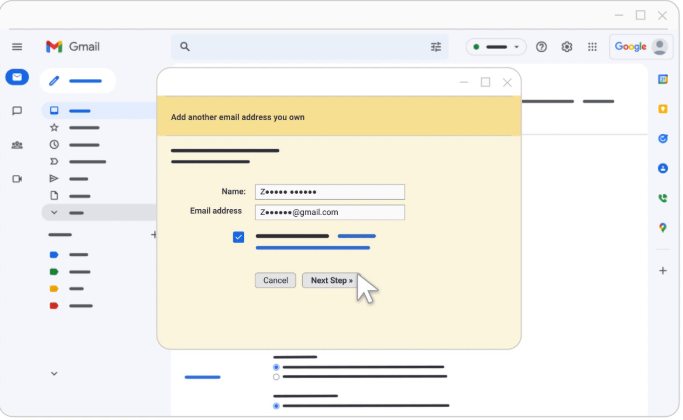Open the Important label icon
The image size is (683, 420).
point(54,161)
